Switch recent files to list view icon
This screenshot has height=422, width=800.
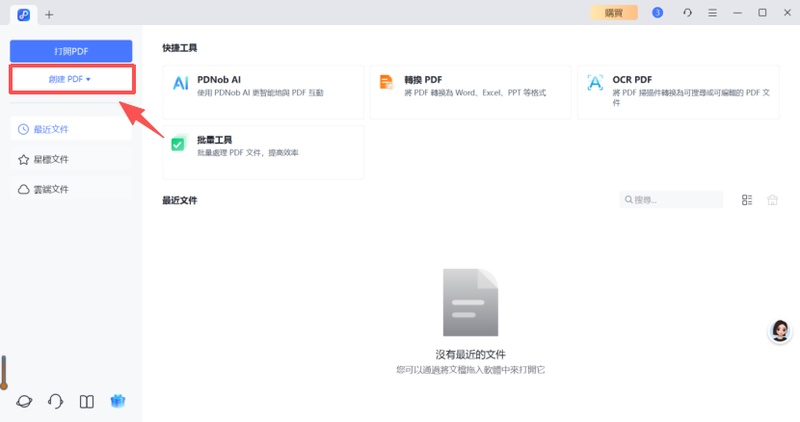pos(747,200)
